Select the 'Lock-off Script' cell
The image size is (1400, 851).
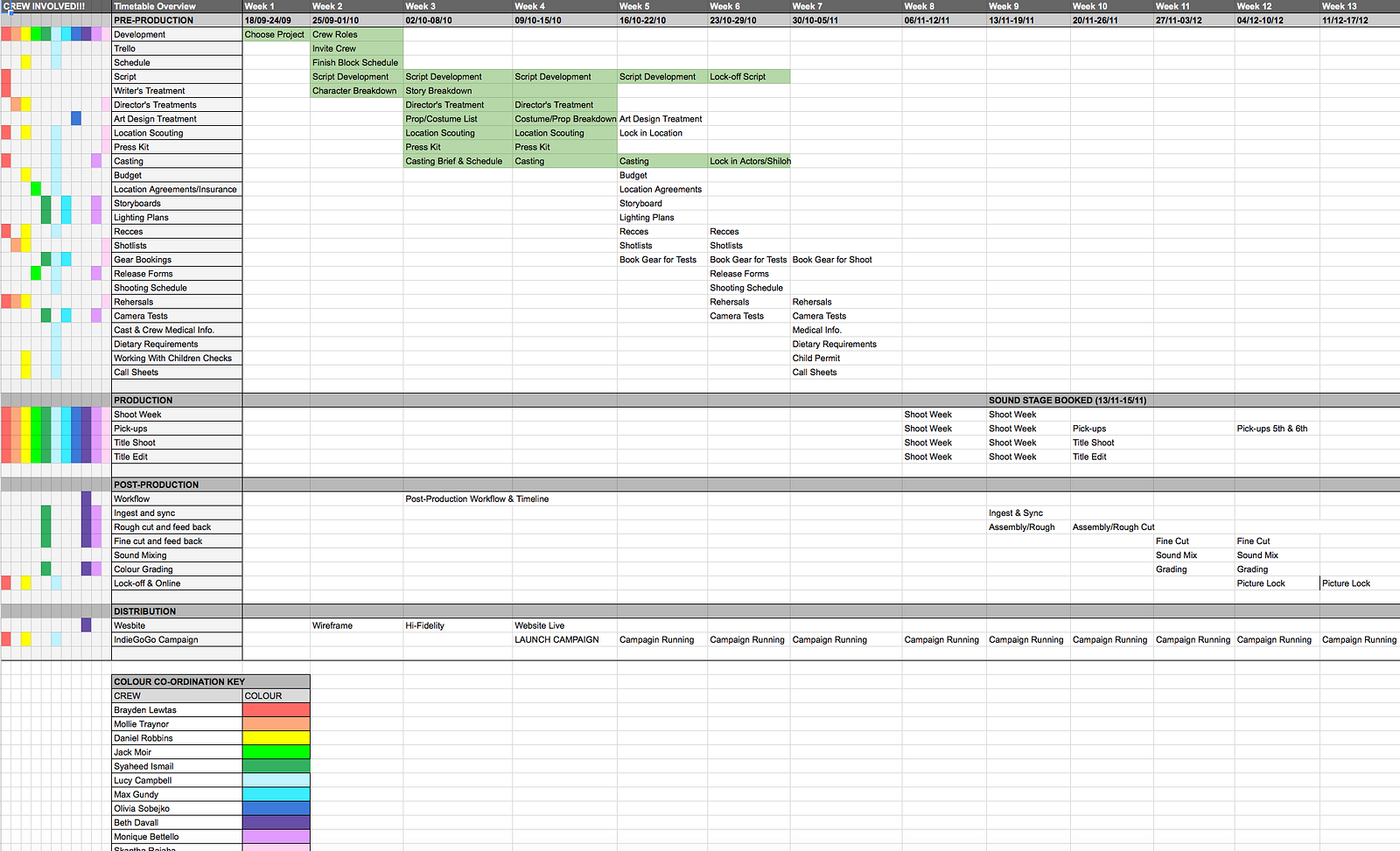tap(749, 77)
